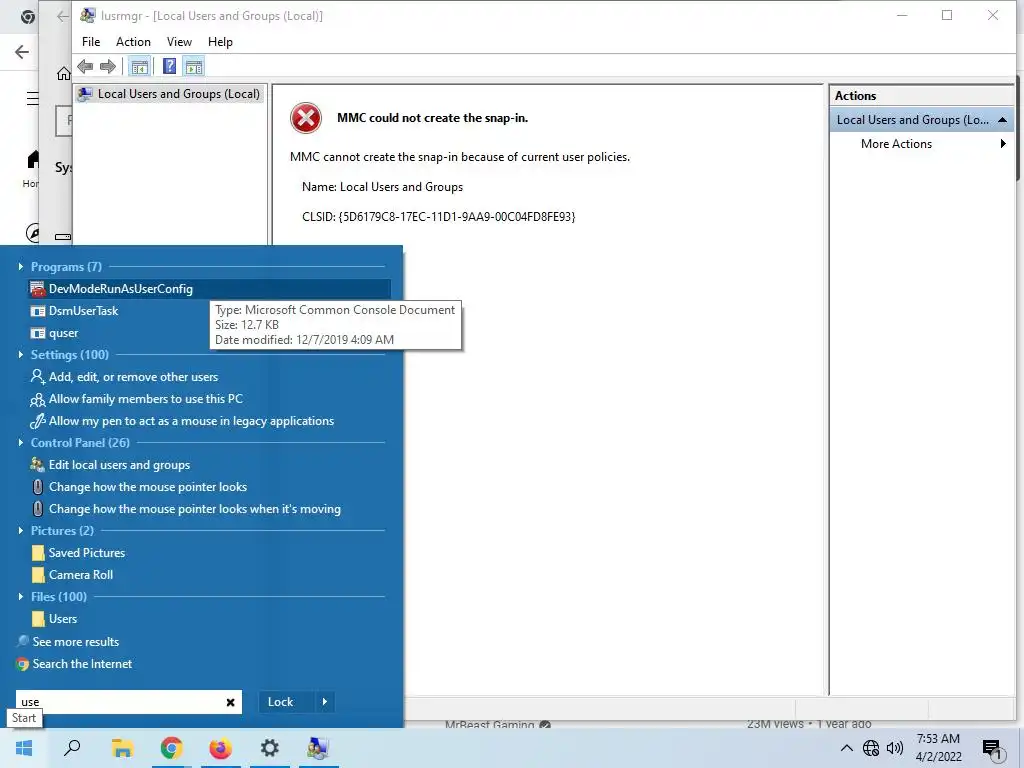Open Help via the question mark toolbar icon
Image resolution: width=1024 pixels, height=768 pixels.
coord(169,66)
